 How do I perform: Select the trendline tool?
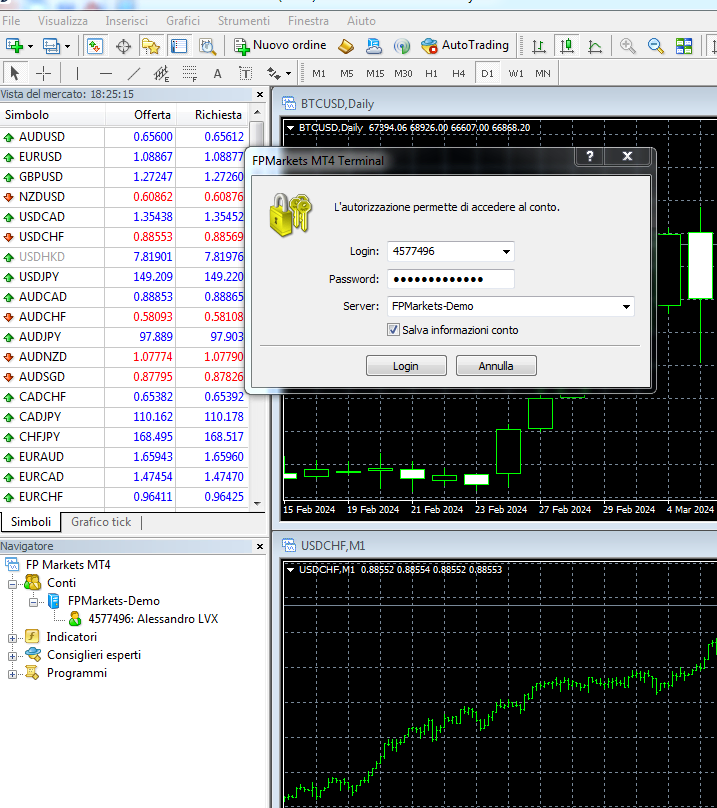point(134,73)
